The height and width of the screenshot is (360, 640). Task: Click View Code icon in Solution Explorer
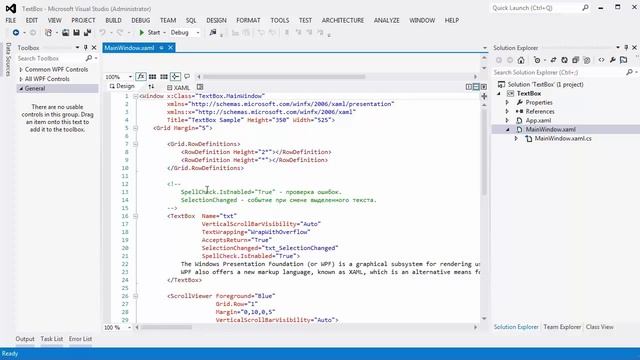pyautogui.click(x=601, y=60)
